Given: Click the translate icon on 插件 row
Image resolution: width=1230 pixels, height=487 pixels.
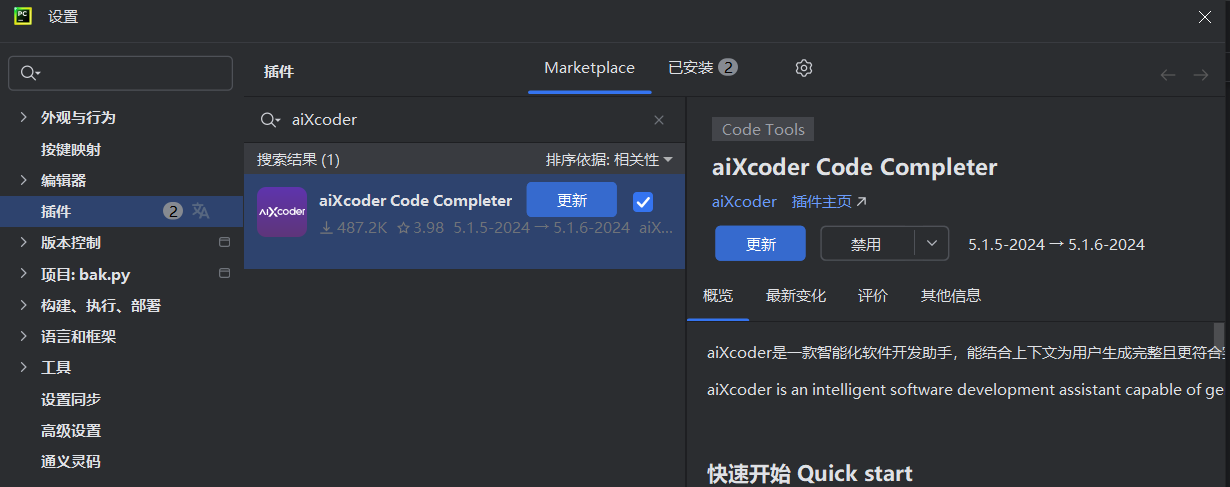Looking at the screenshot, I should [x=201, y=211].
